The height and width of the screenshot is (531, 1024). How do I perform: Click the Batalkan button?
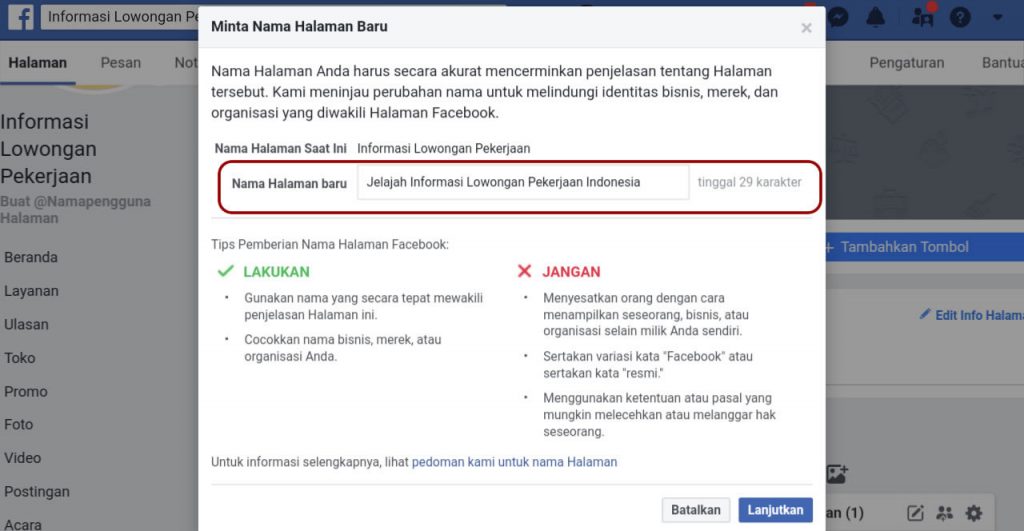[x=696, y=510]
